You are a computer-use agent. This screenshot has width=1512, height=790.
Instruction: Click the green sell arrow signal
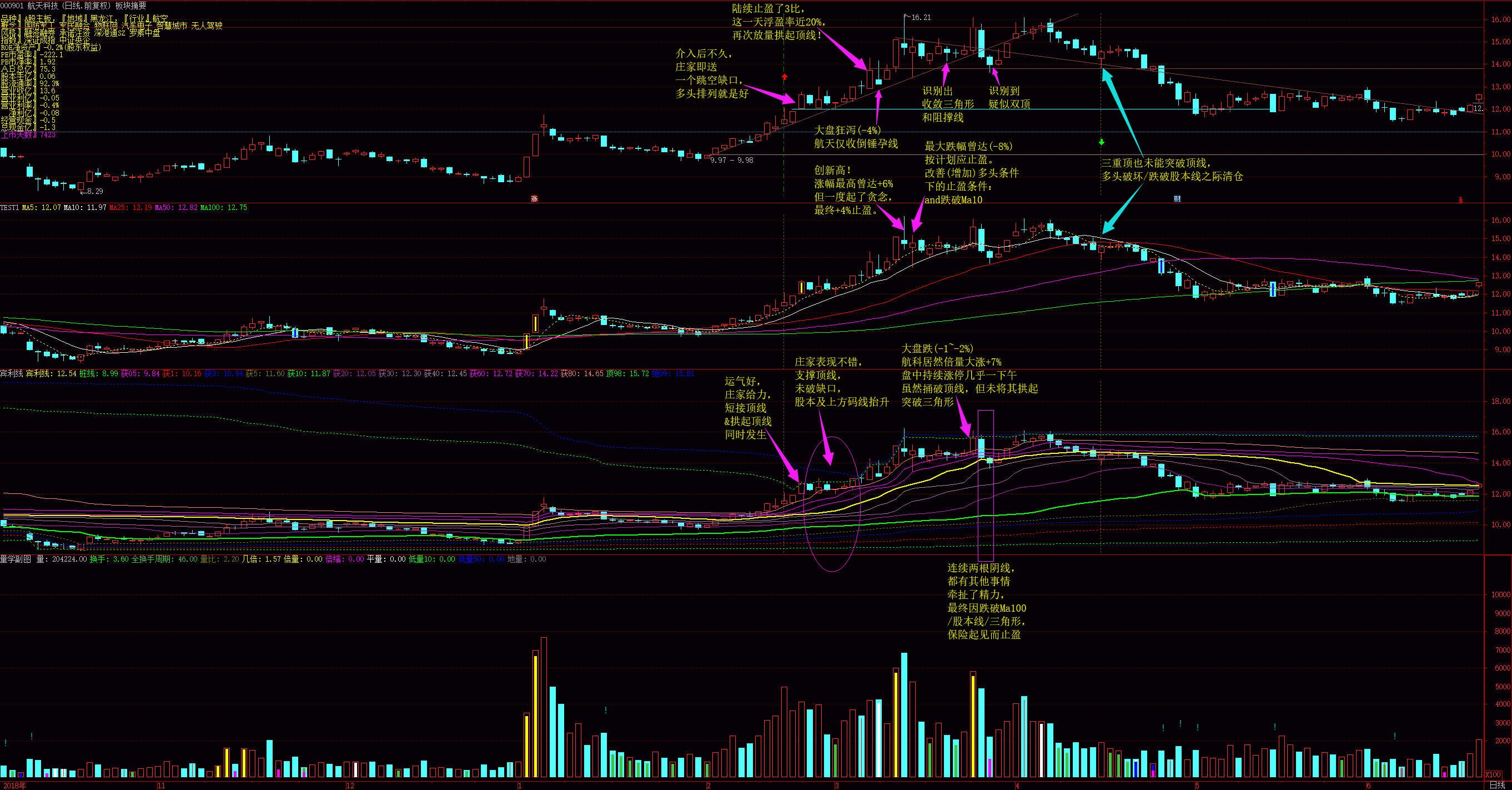click(x=1102, y=142)
